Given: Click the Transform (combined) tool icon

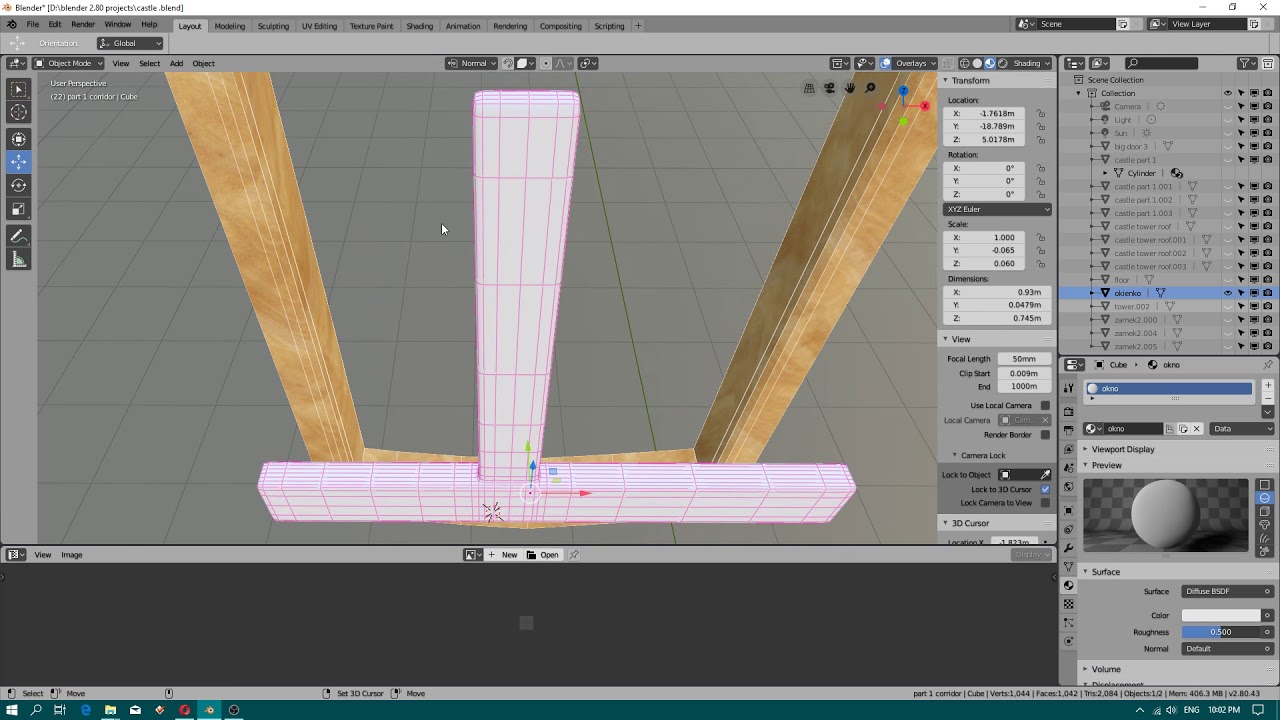Looking at the screenshot, I should pos(18,139).
